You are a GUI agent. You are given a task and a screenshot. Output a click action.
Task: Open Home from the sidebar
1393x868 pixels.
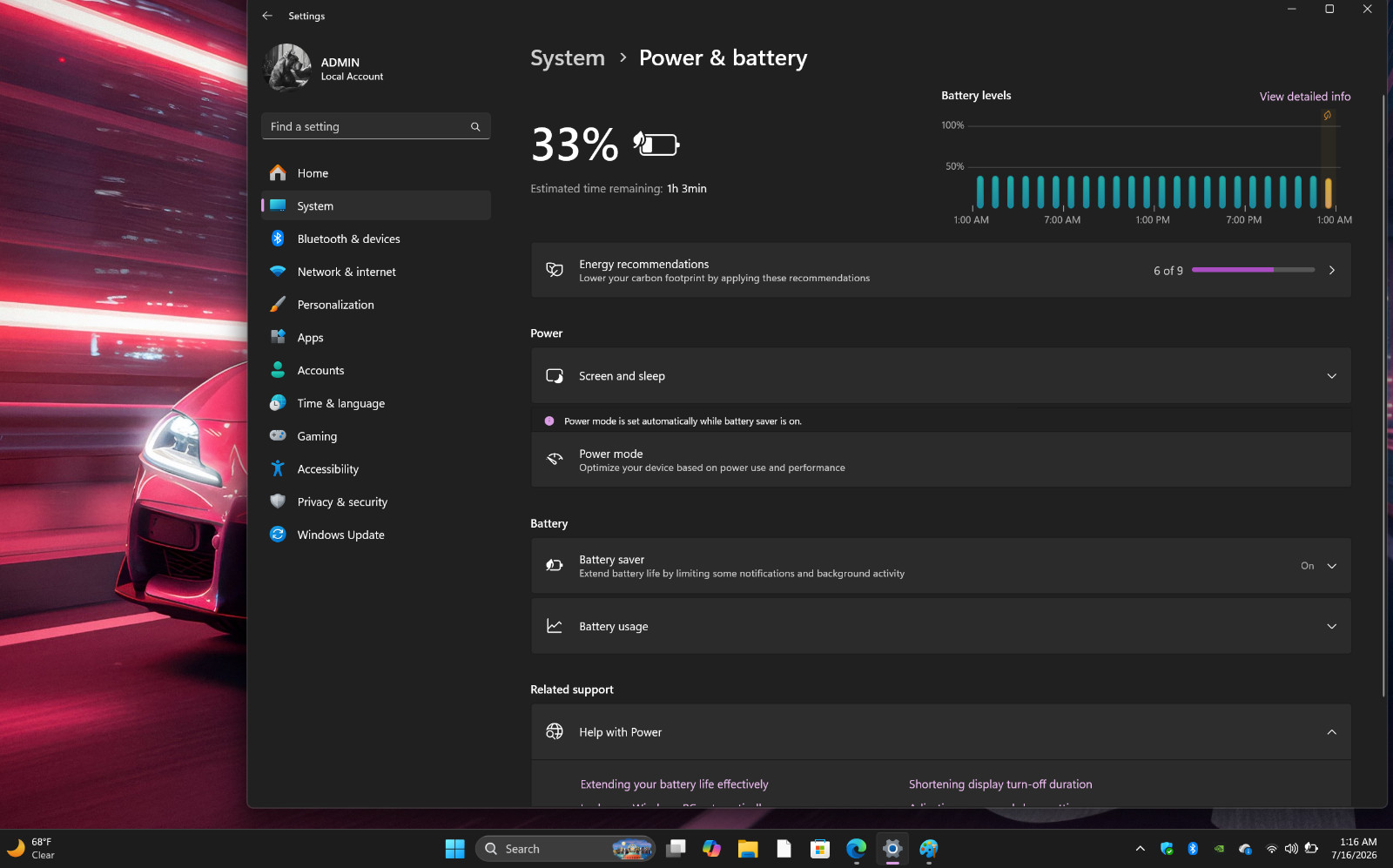point(376,173)
